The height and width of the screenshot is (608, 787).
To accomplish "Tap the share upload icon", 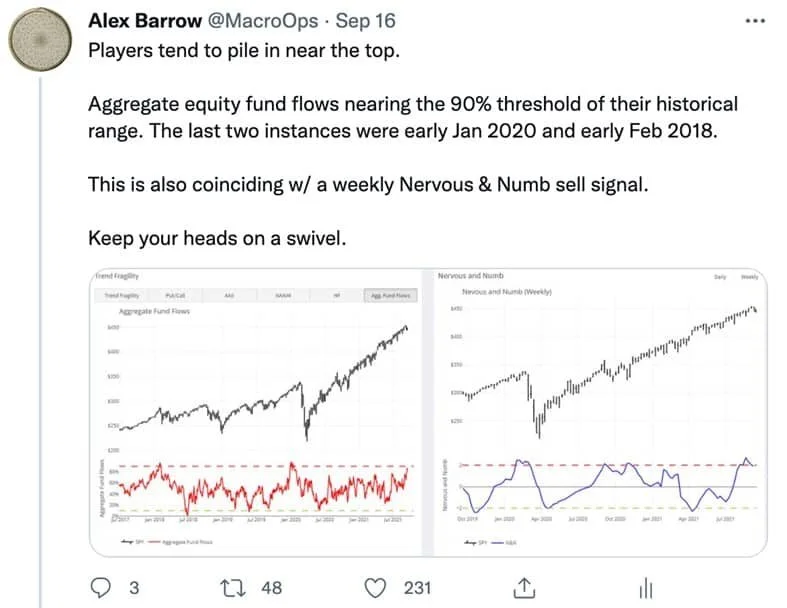I will (x=524, y=588).
